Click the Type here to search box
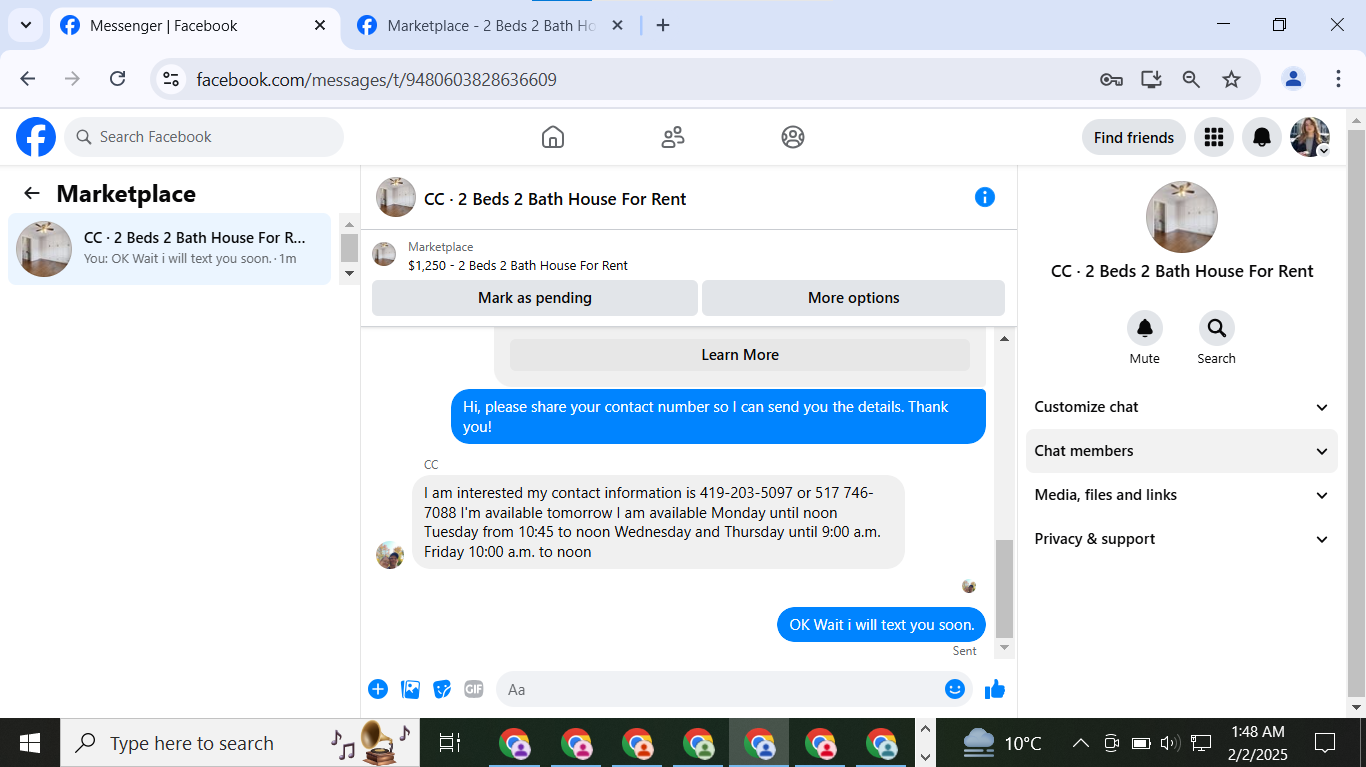 pos(240,743)
